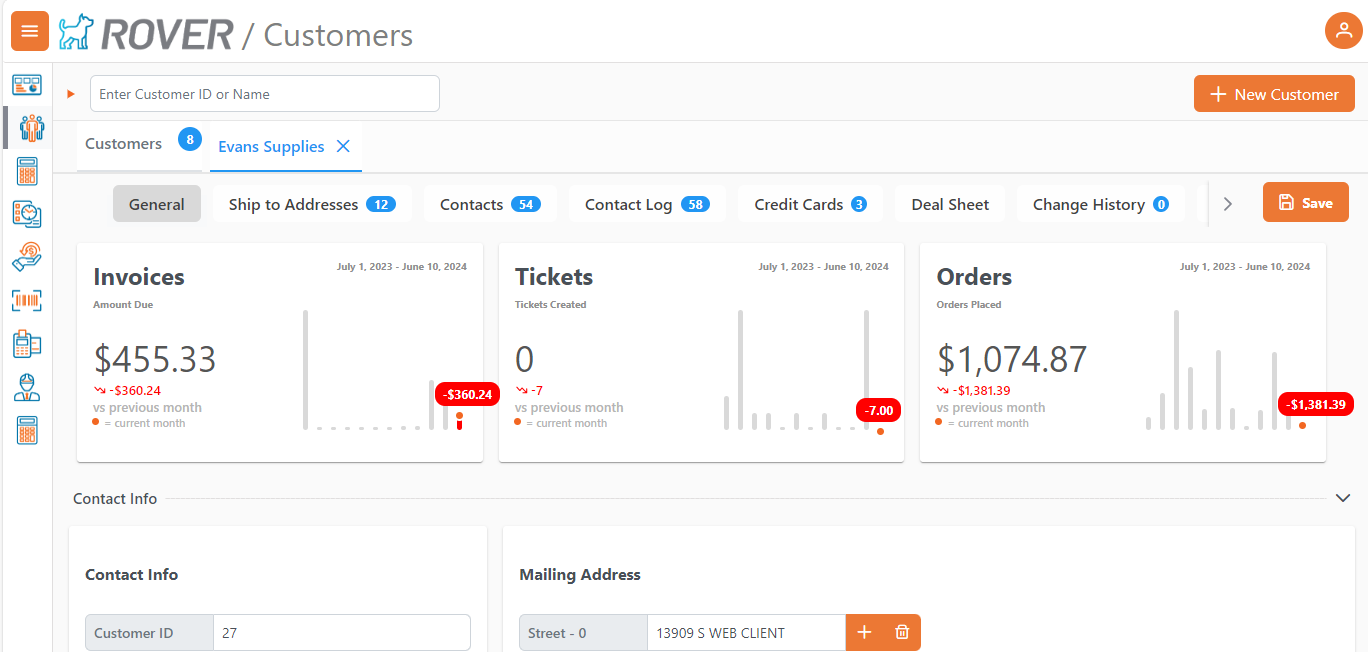Click the Technician worker icon in sidebar

point(27,386)
